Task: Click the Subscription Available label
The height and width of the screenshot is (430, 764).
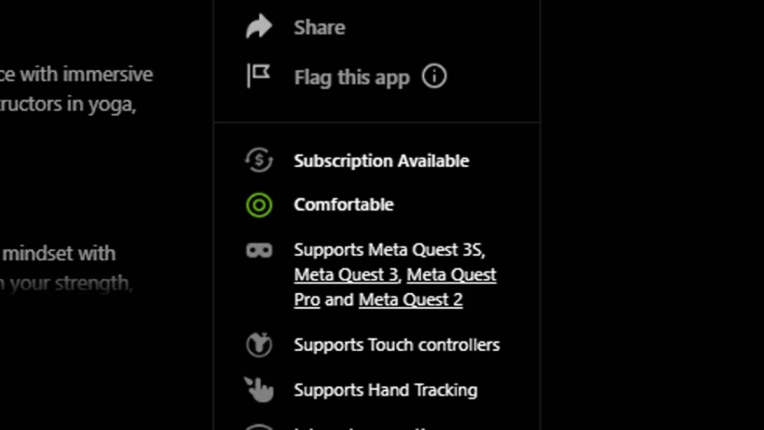Action: tap(381, 161)
